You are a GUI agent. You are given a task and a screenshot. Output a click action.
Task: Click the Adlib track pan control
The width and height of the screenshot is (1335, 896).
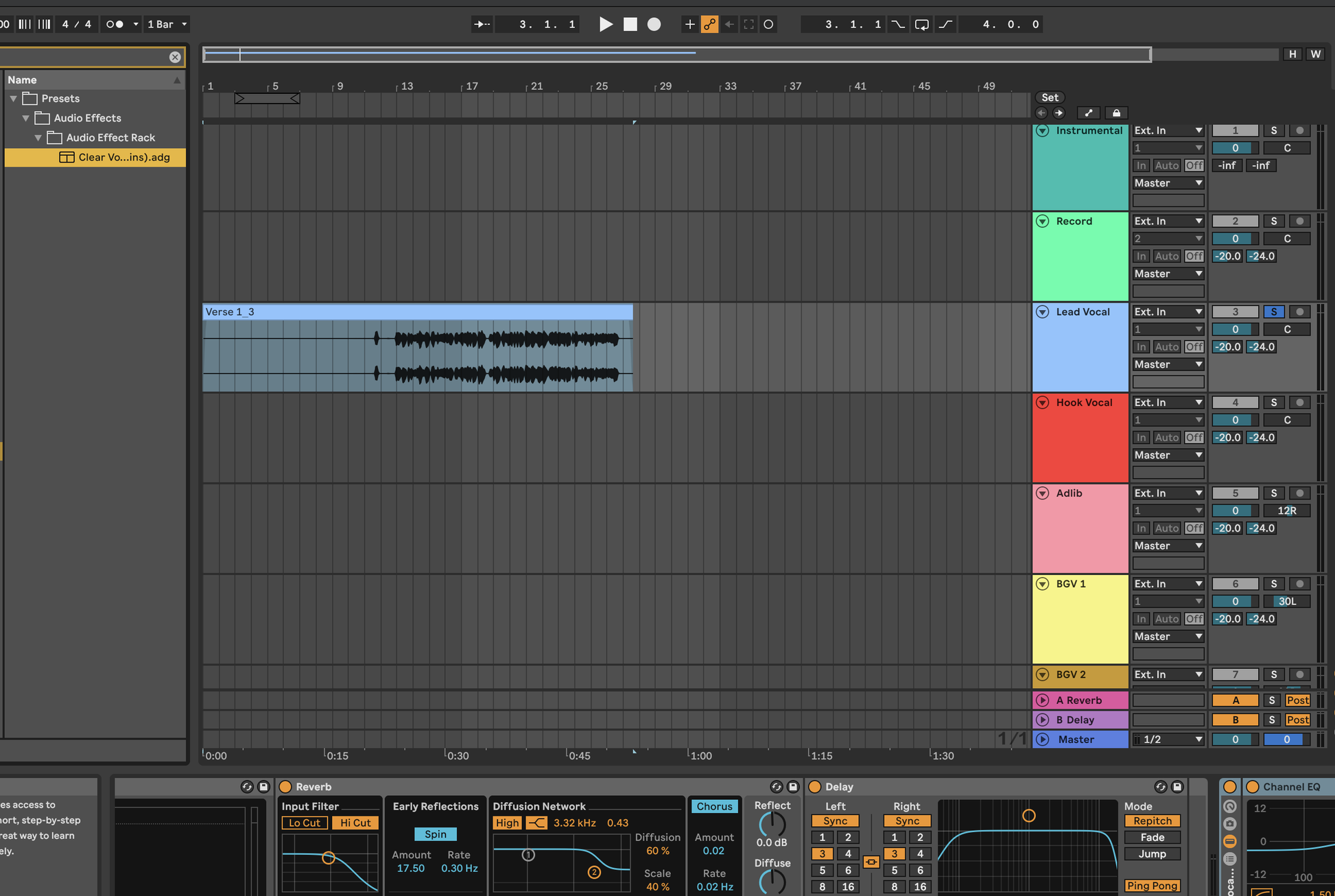coord(1286,510)
